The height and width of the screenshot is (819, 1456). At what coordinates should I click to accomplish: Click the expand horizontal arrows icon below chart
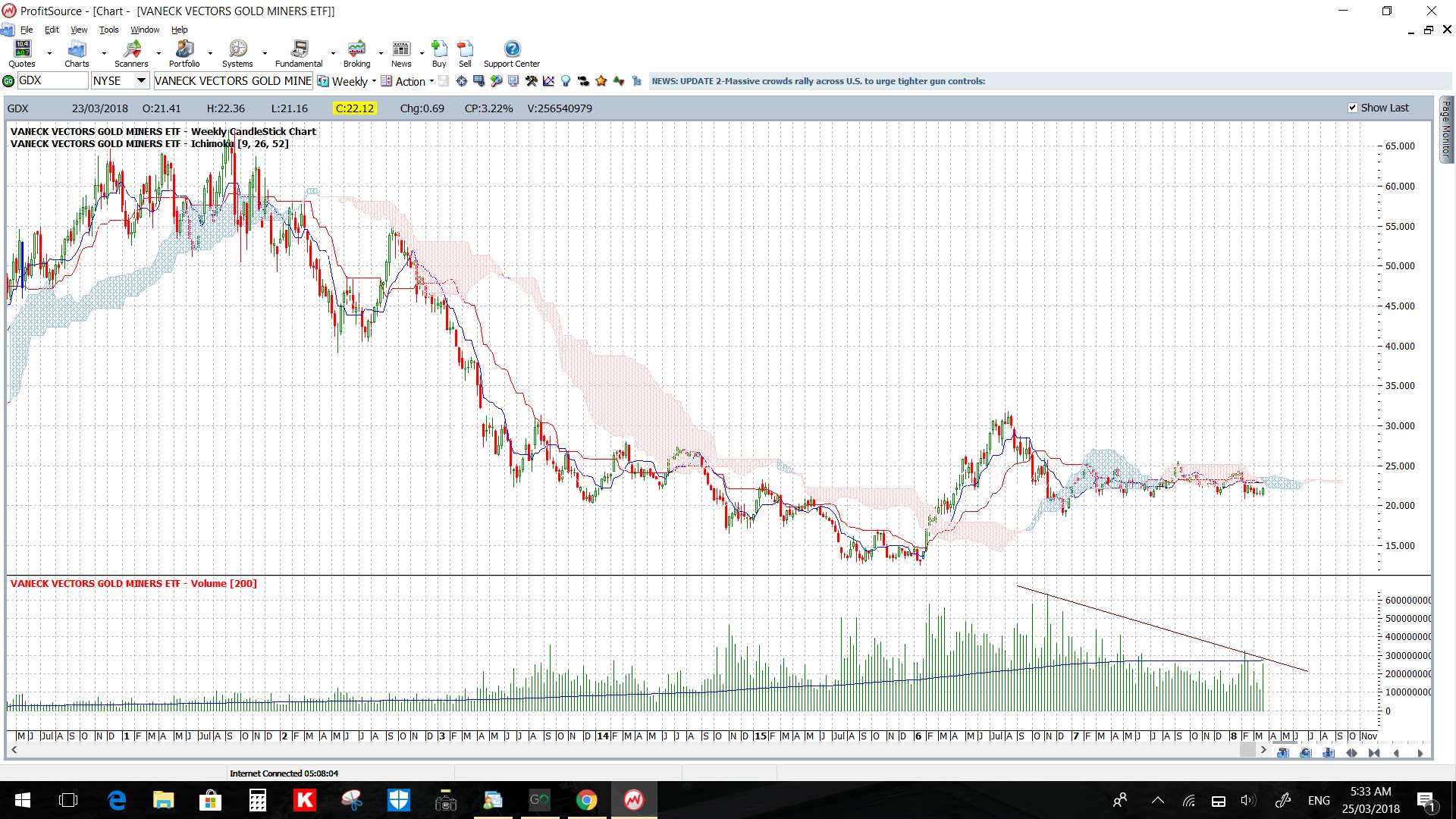coord(1351,753)
